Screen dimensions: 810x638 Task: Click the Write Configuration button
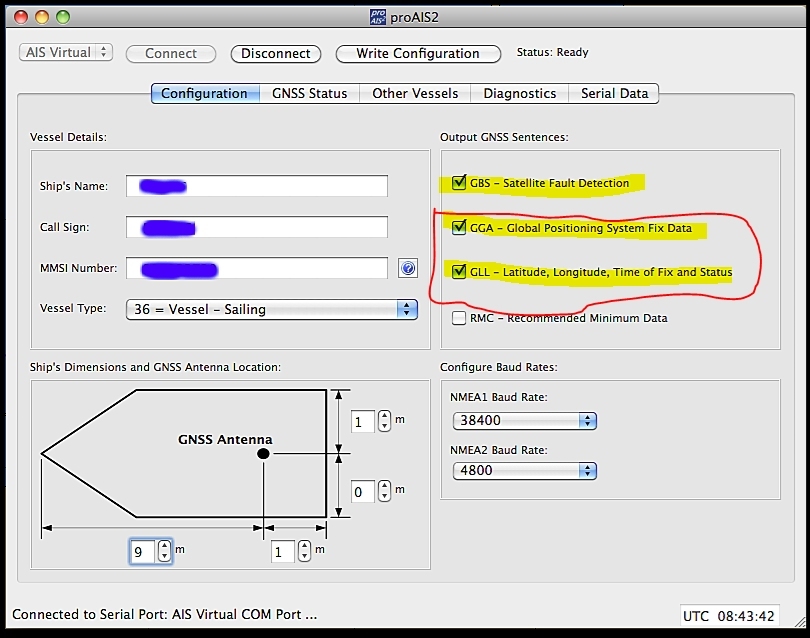pyautogui.click(x=418, y=53)
